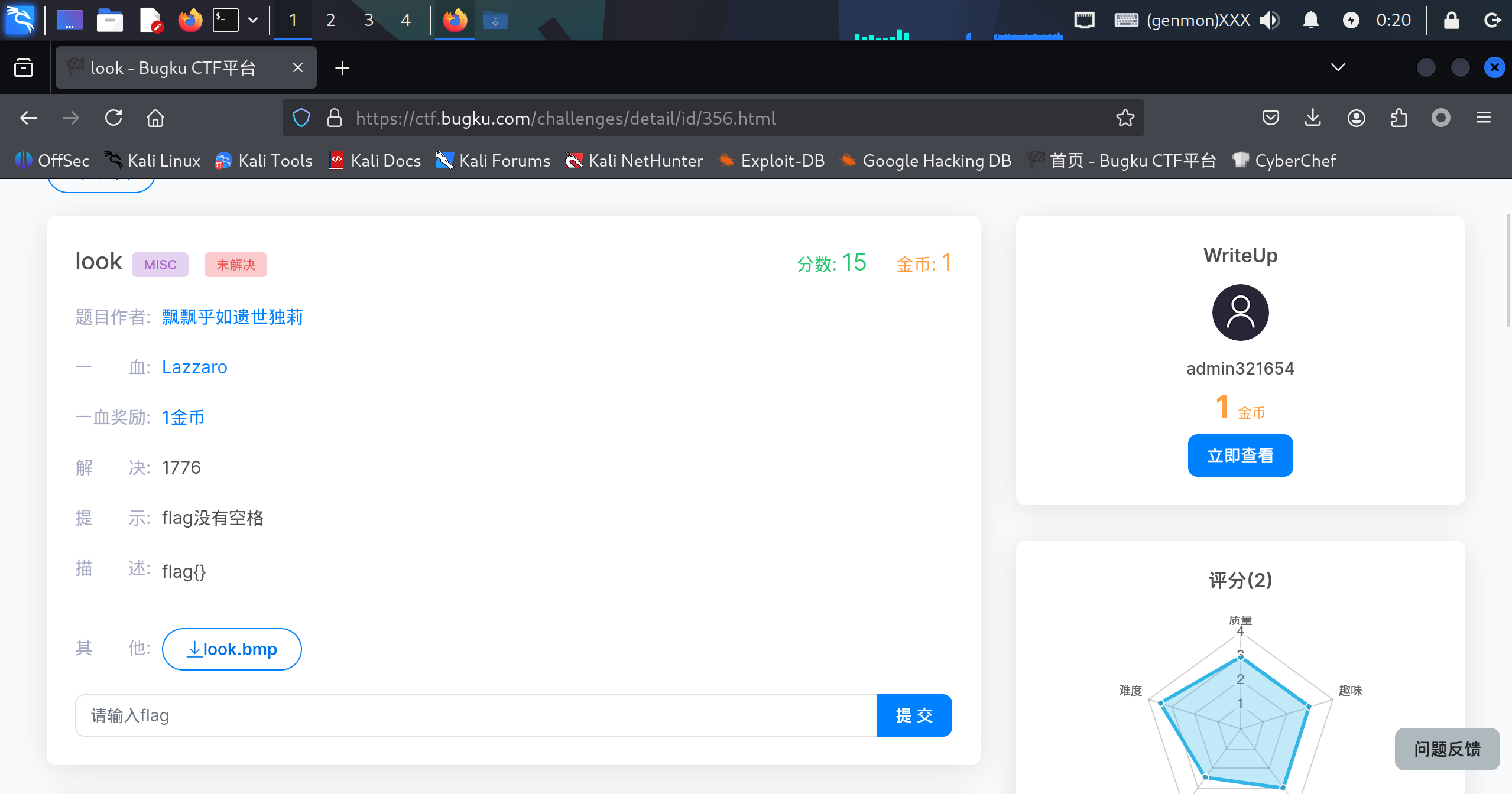
Task: Click the Firefox home icon
Action: 155,118
